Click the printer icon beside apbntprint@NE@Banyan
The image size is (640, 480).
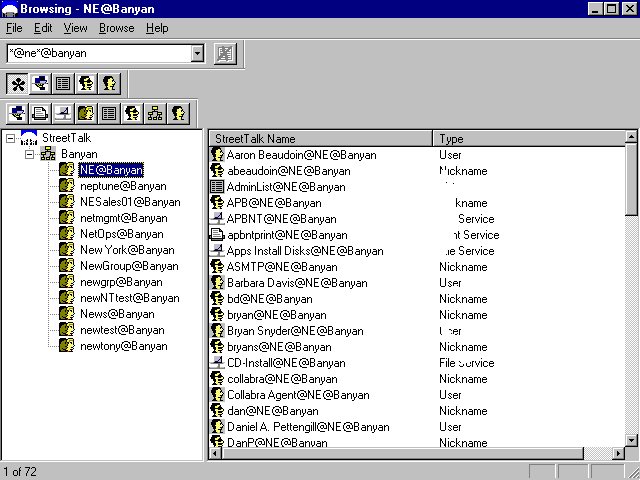tap(217, 235)
